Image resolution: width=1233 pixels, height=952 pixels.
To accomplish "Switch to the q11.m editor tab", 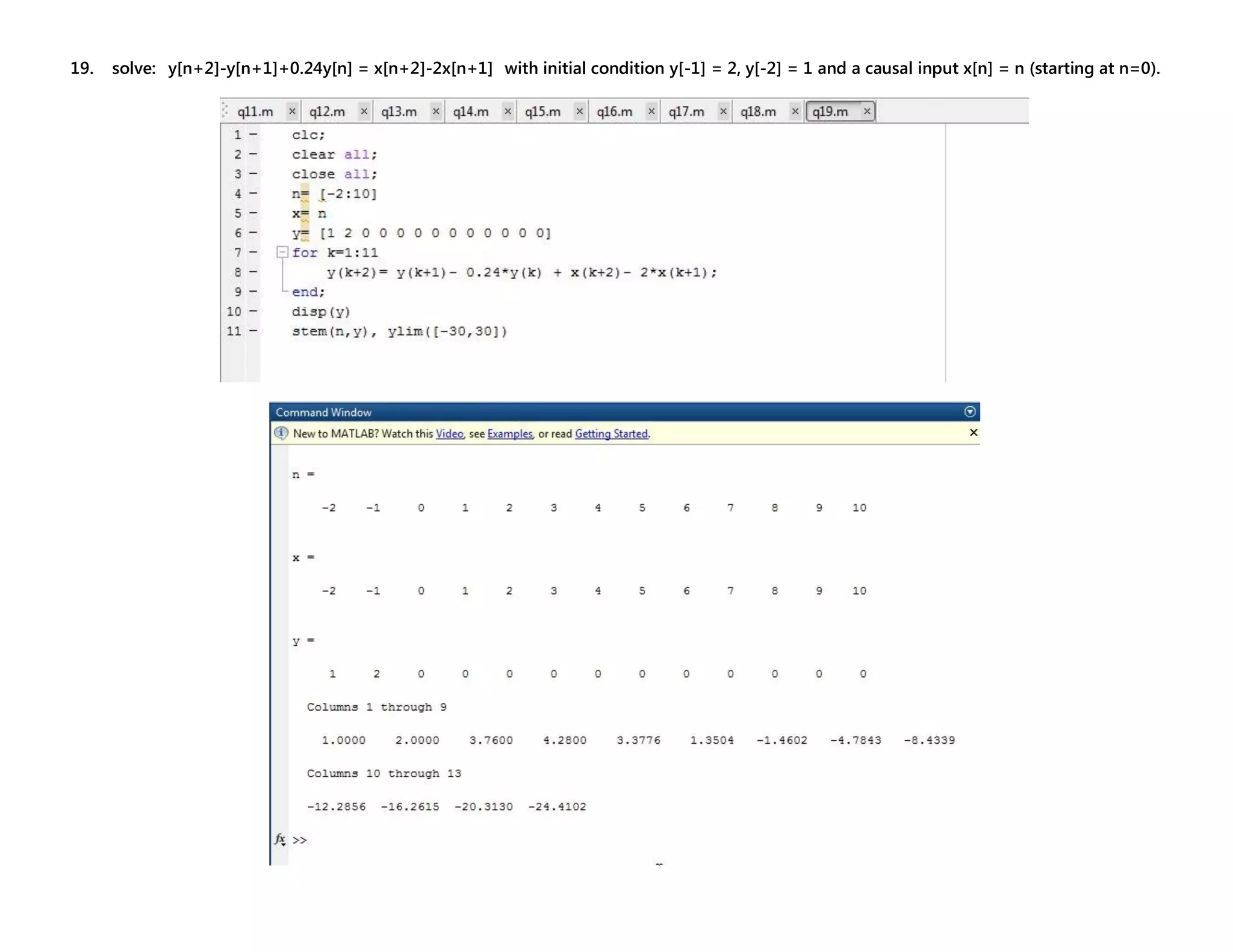I will point(255,112).
